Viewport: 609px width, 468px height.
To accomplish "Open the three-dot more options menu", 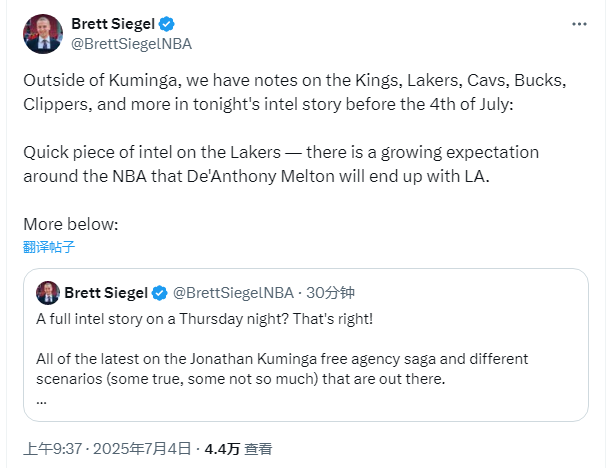I will point(579,24).
